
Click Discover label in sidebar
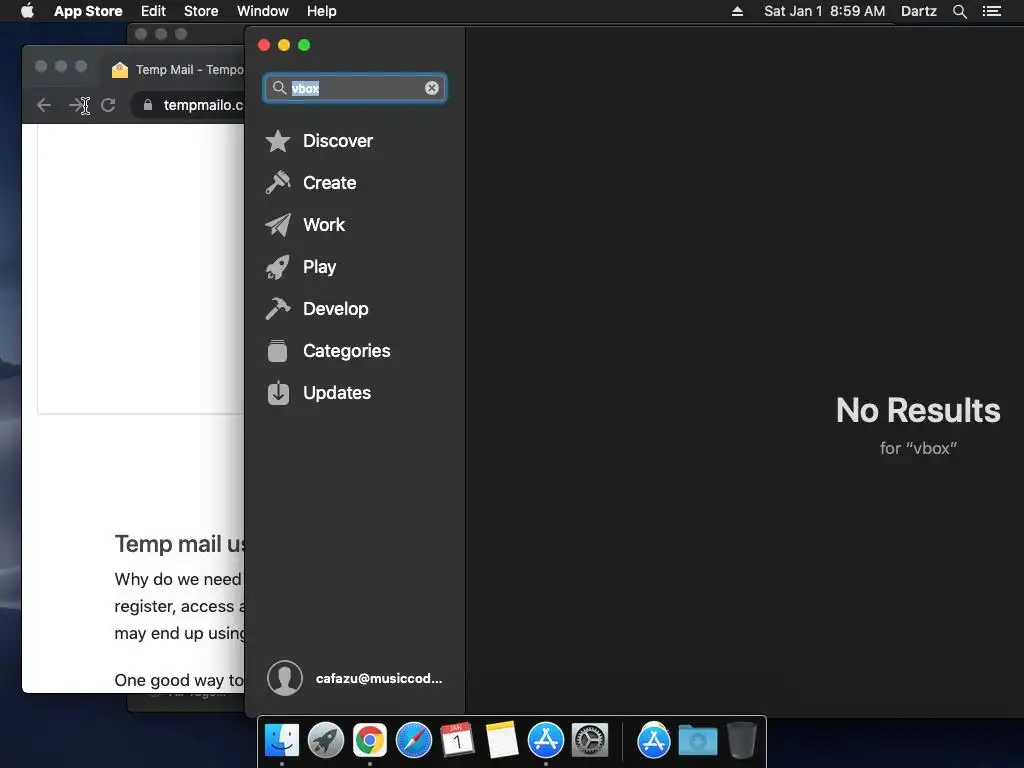[x=338, y=140]
